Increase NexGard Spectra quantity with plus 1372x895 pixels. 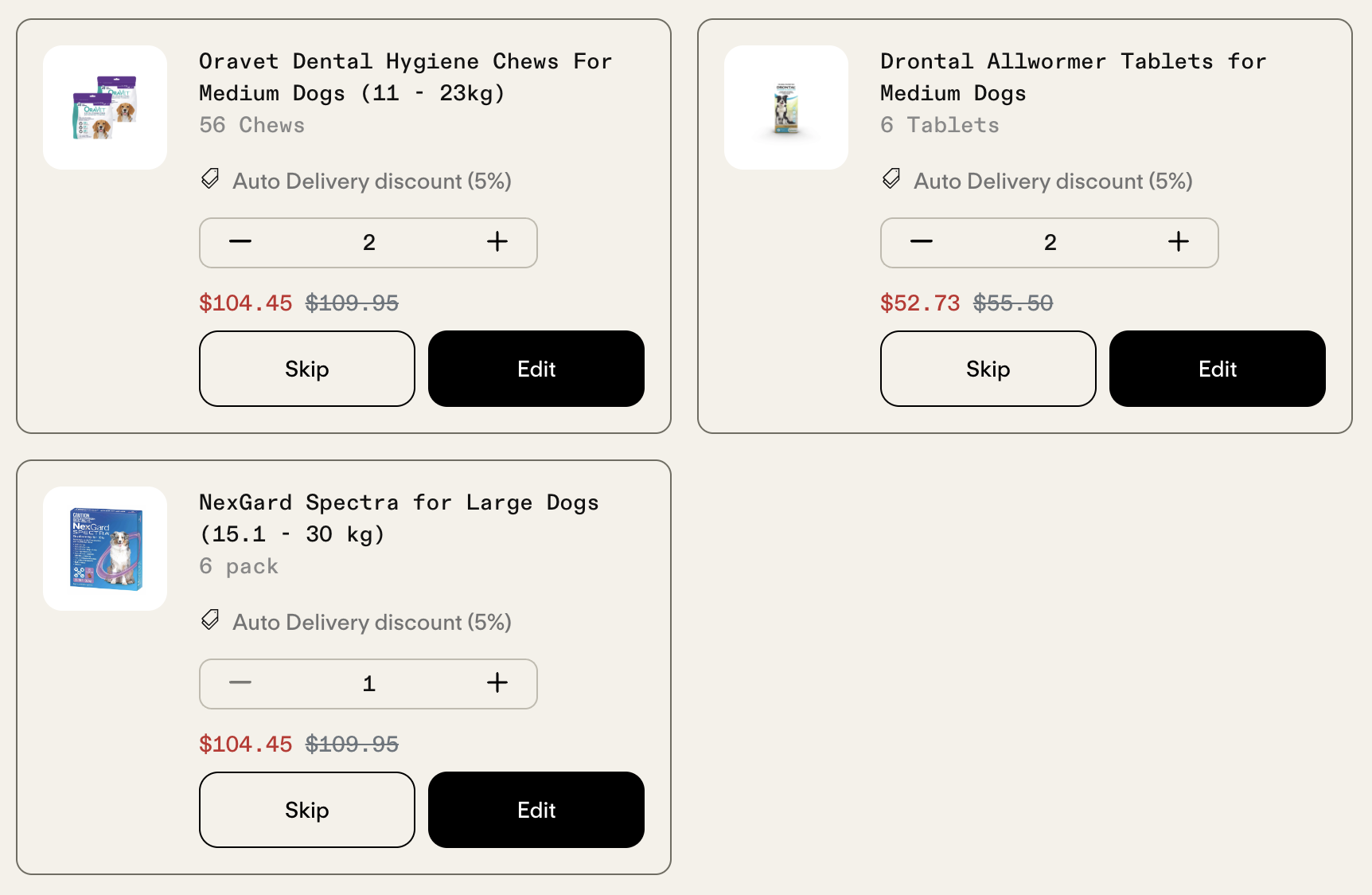tap(497, 683)
